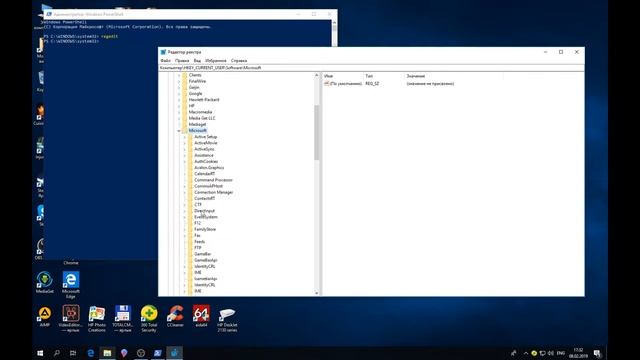The width and height of the screenshot is (640, 360).
Task: Select the TOTALCMD desktop shortcut
Action: (122, 318)
